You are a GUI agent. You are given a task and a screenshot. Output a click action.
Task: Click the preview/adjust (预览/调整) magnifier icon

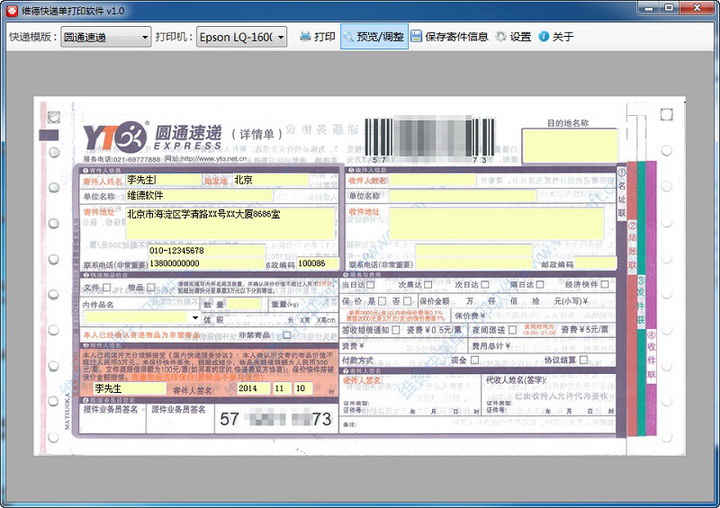349,36
